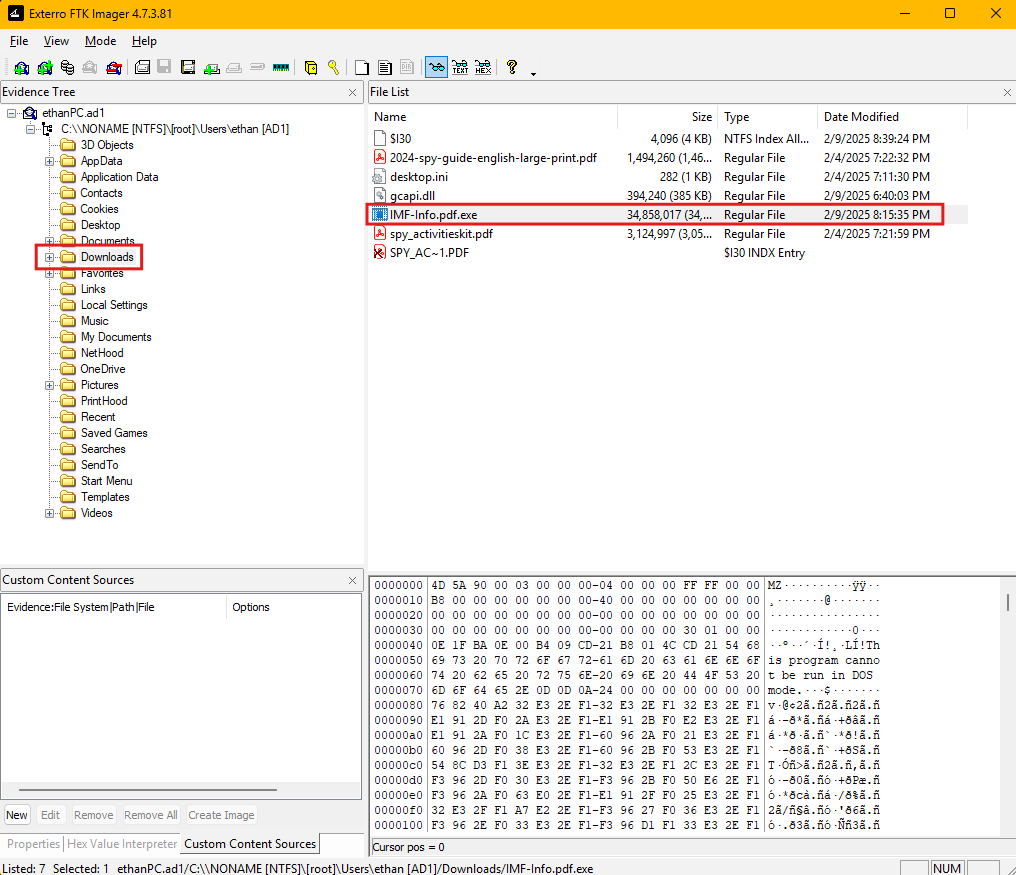Click the Capture Memory chip icon
Image resolution: width=1016 pixels, height=875 pixels.
pos(280,68)
